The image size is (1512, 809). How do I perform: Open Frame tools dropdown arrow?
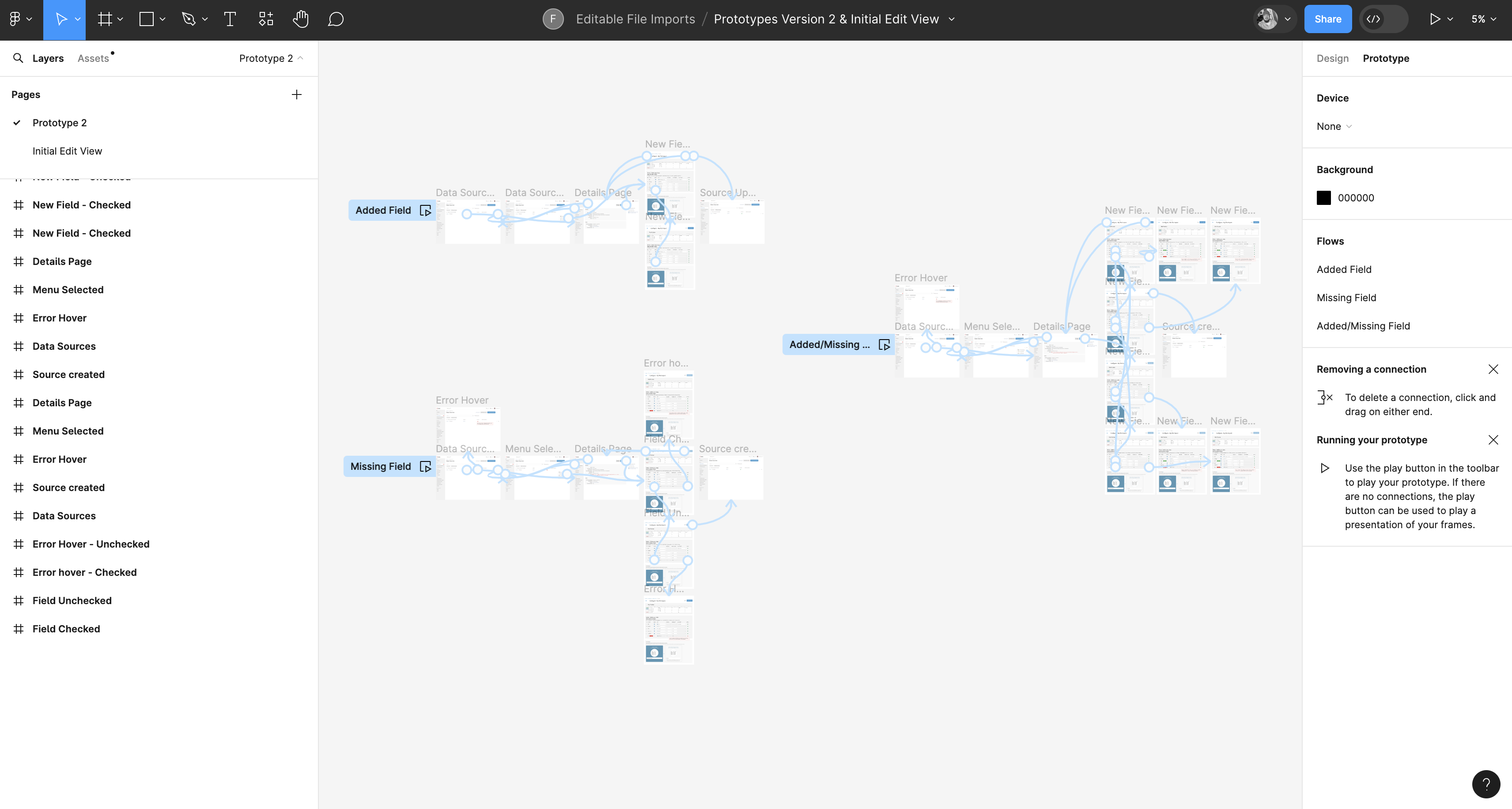(120, 19)
